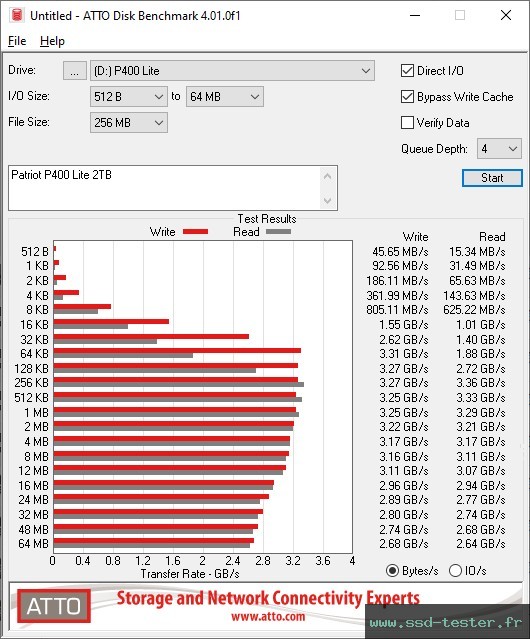Click the red Write legend swatch
The height and width of the screenshot is (639, 530).
(x=196, y=231)
